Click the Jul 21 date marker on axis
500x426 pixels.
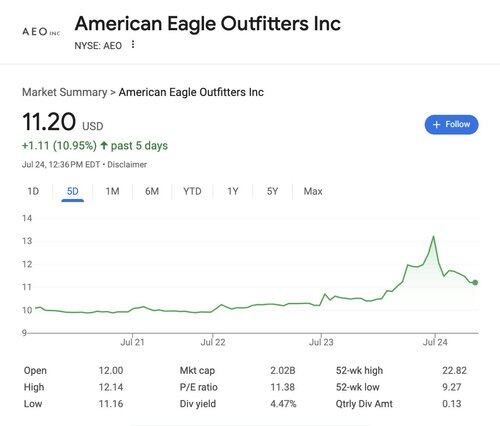click(x=132, y=342)
